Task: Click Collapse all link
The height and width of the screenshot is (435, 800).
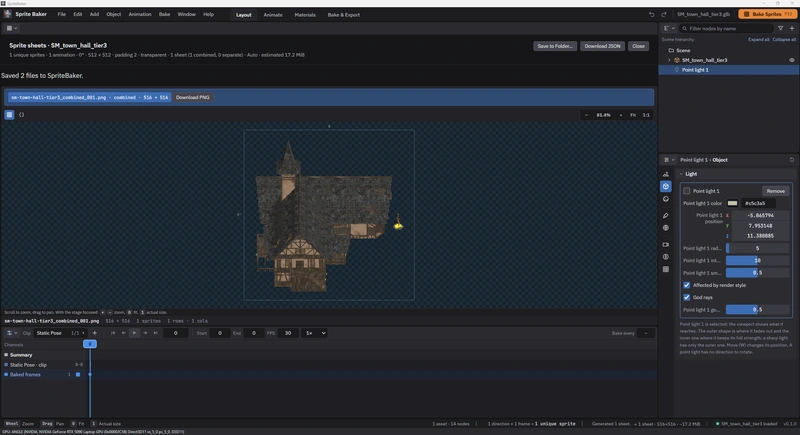Action: tap(784, 39)
